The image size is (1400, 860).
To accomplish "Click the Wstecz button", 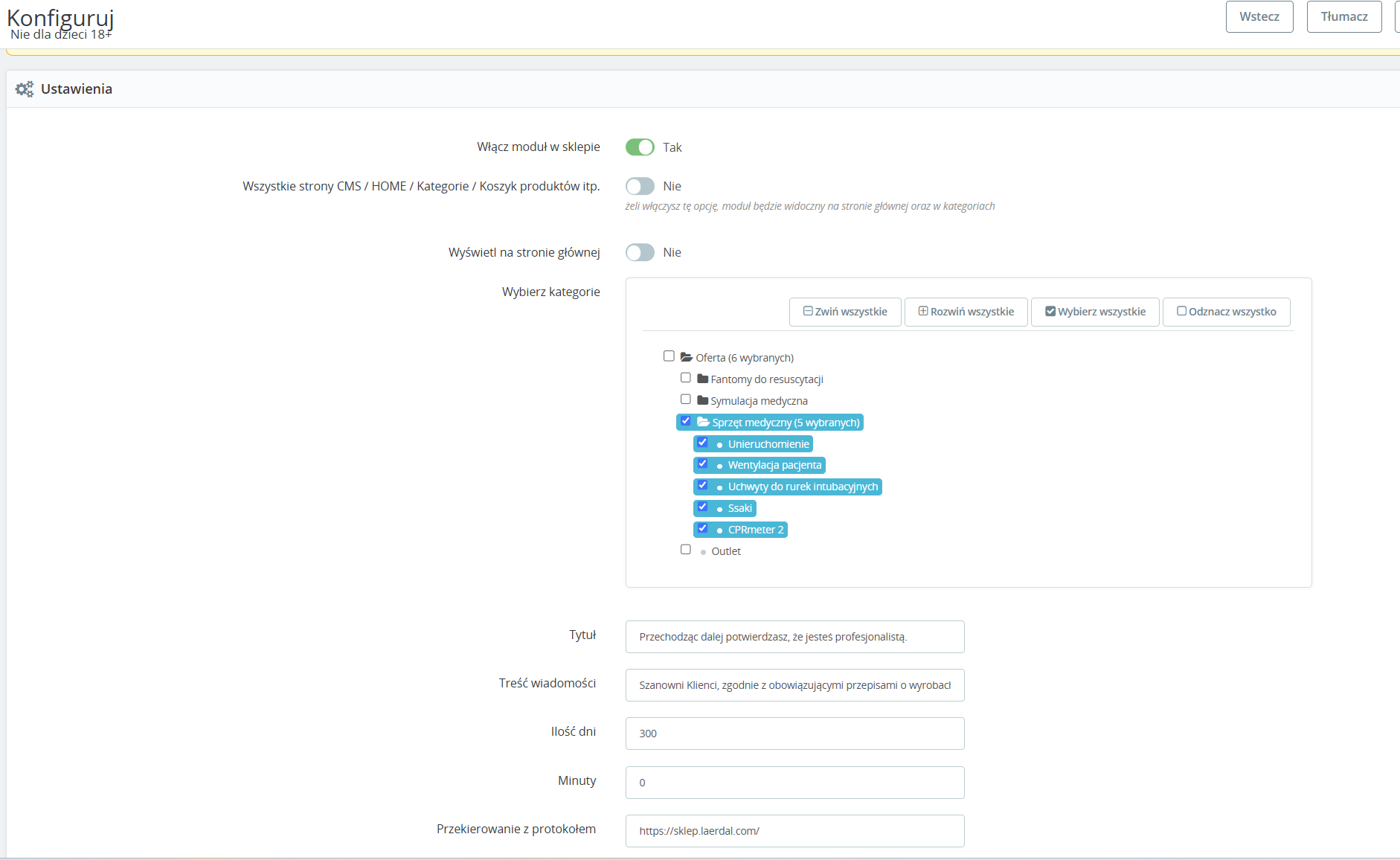I will pyautogui.click(x=1259, y=16).
